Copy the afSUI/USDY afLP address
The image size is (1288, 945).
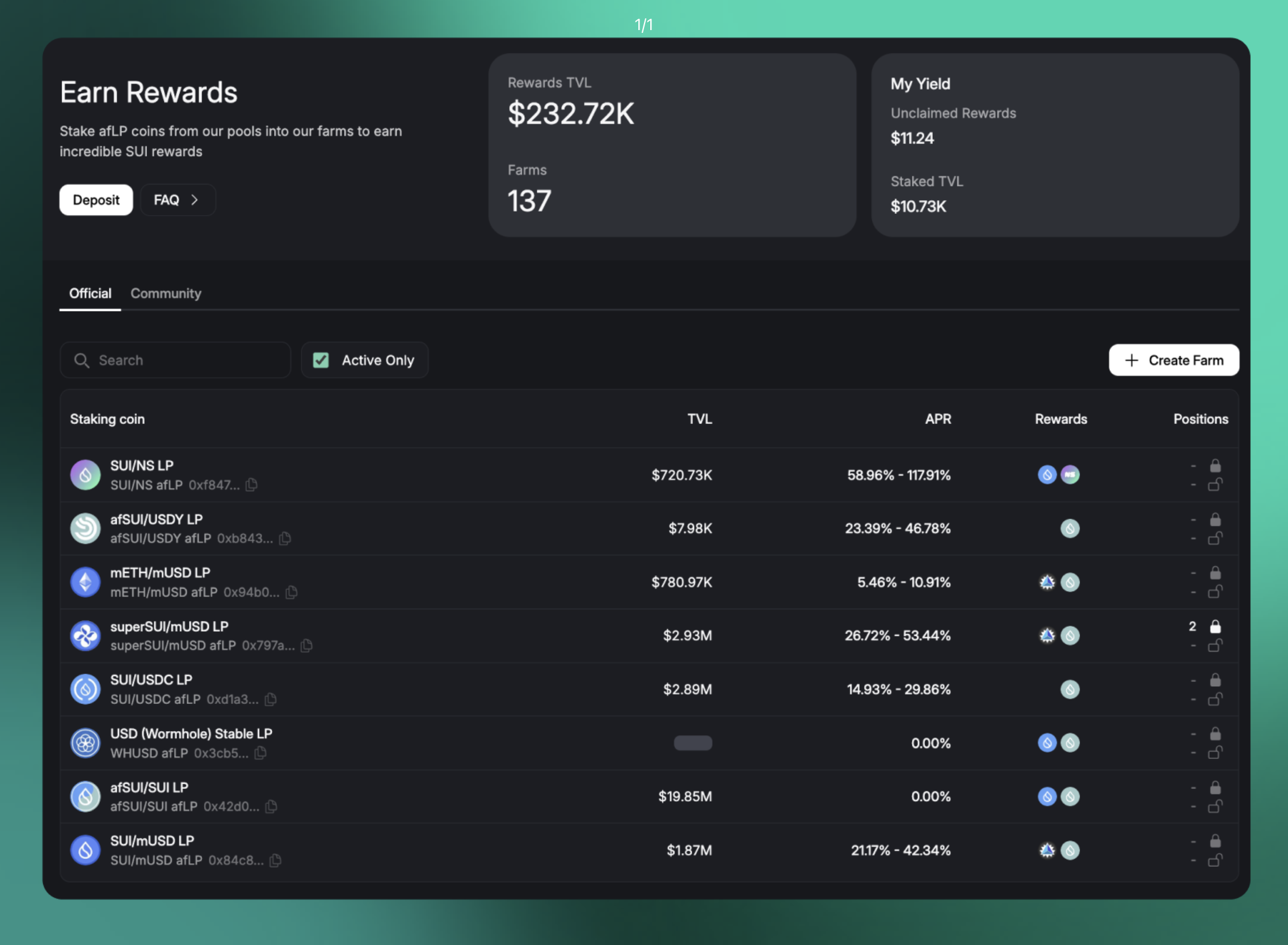284,538
